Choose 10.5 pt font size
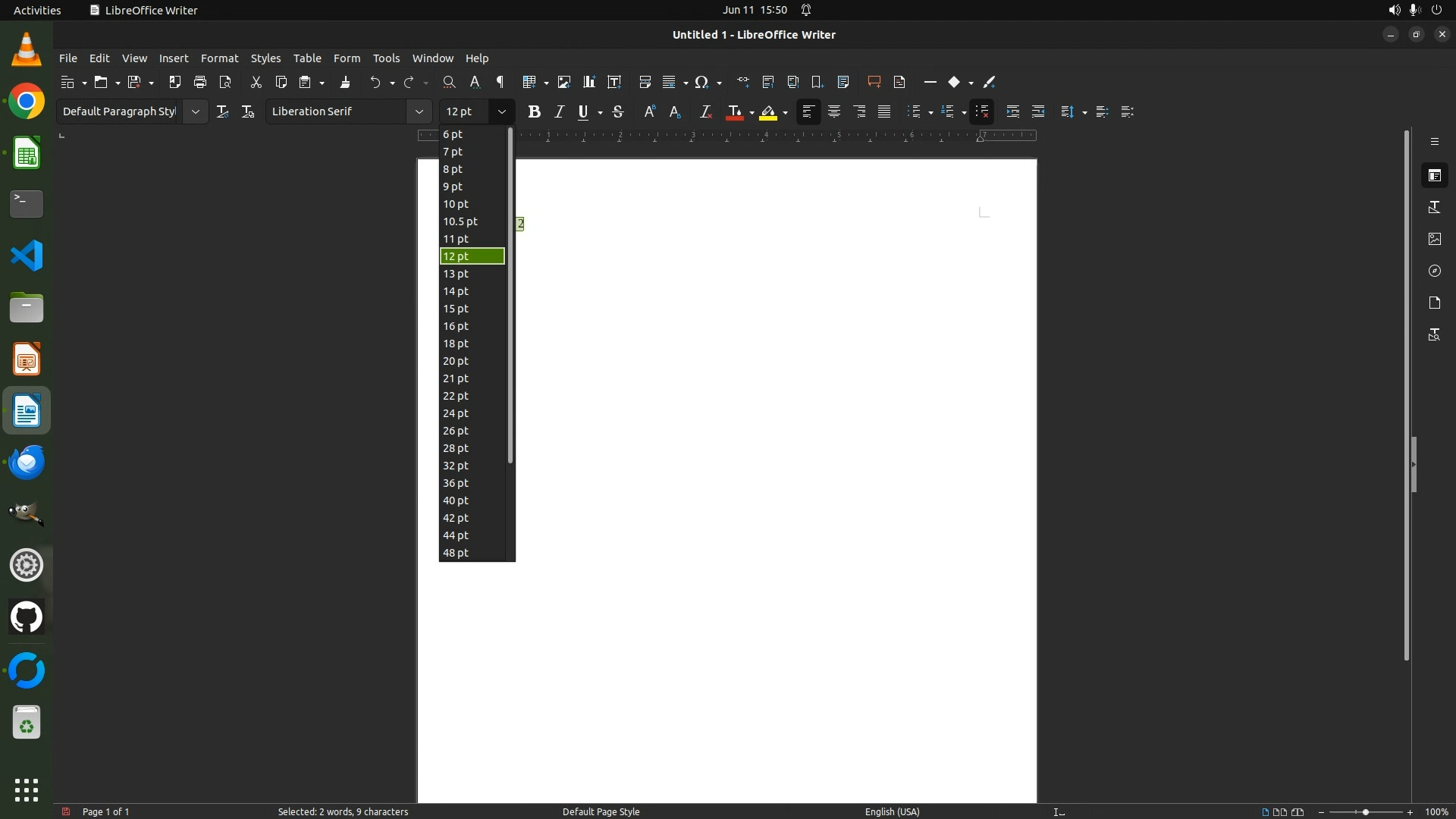This screenshot has height=819, width=1456. coord(460,221)
